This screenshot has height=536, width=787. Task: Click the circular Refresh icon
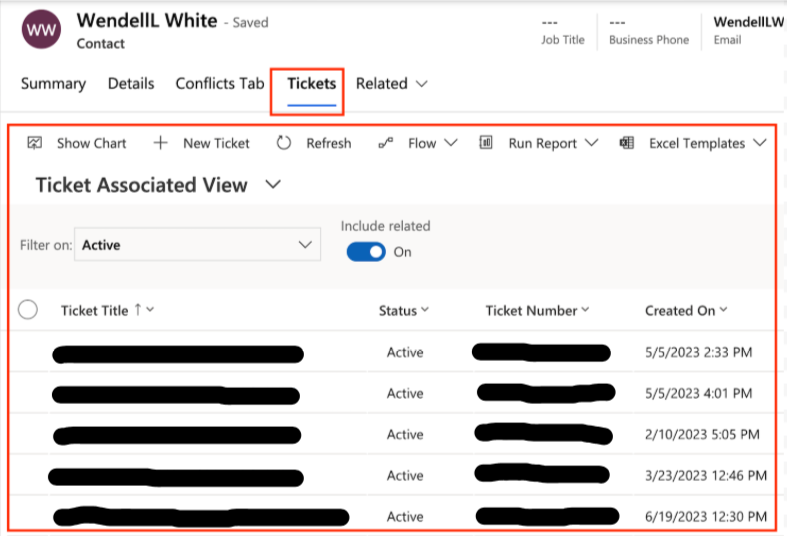coord(284,143)
